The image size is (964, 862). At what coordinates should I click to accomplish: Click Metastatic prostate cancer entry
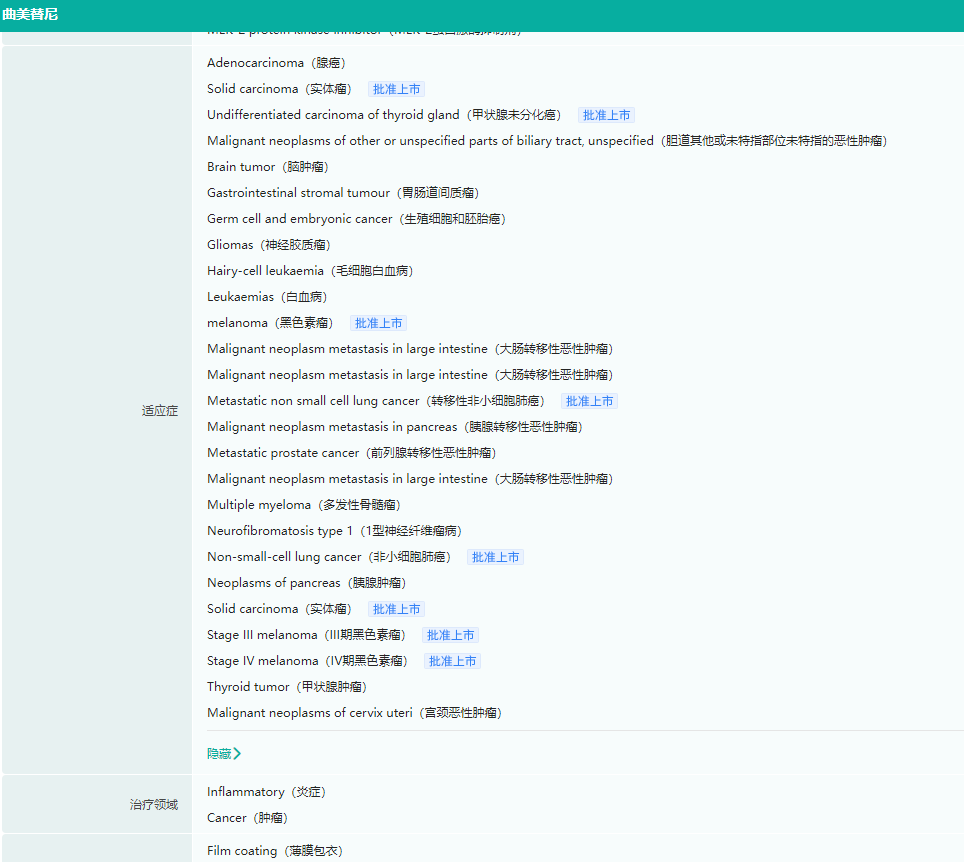click(351, 453)
